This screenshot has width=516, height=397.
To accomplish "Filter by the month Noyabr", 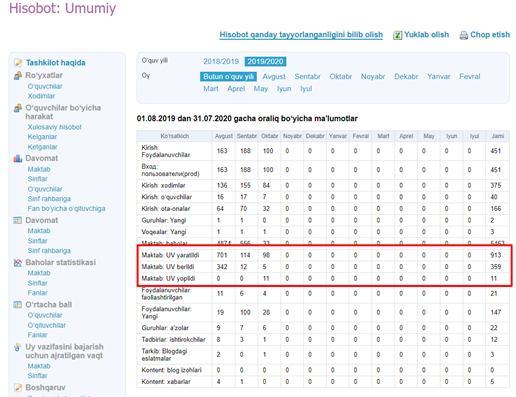I will [373, 77].
